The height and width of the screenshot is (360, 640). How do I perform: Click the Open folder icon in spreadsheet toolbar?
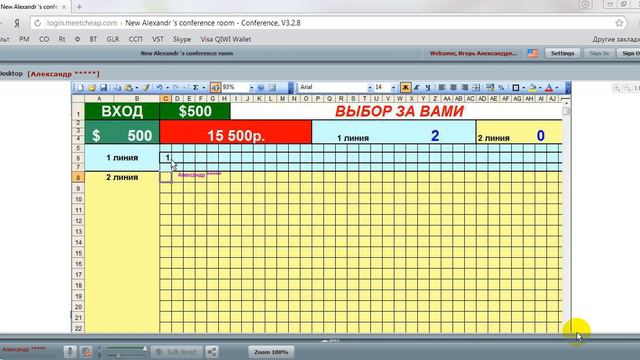point(91,87)
